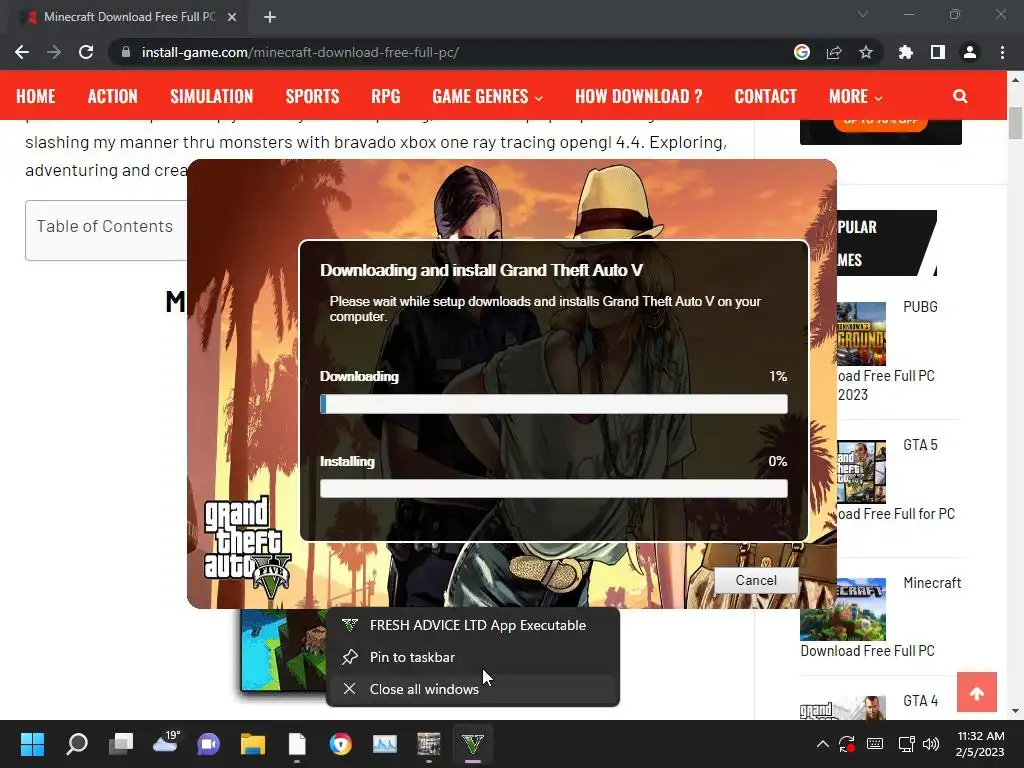Image resolution: width=1024 pixels, height=768 pixels.
Task: Open the SIMULATION nav item
Action: point(212,96)
